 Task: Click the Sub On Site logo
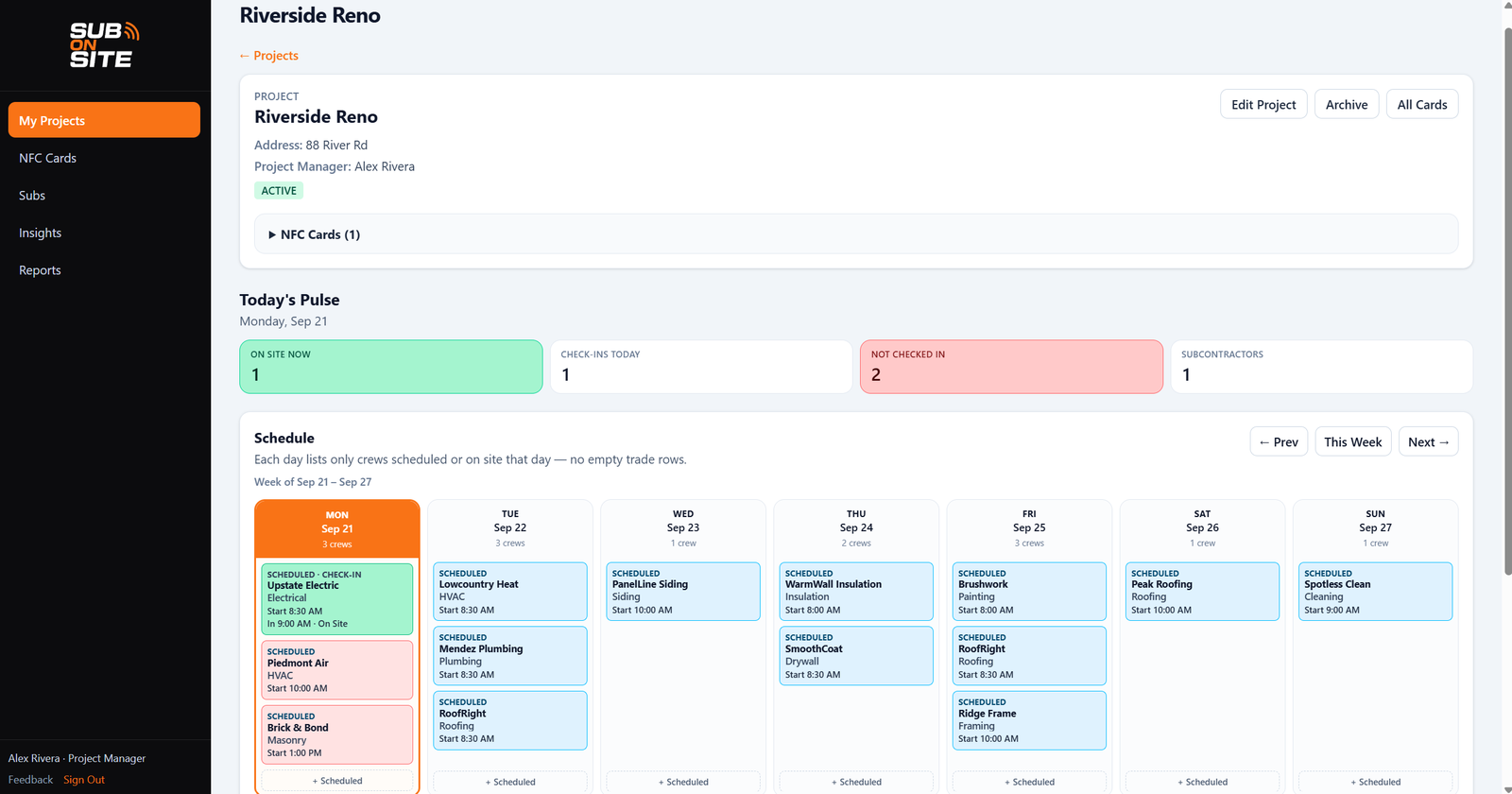[x=104, y=45]
